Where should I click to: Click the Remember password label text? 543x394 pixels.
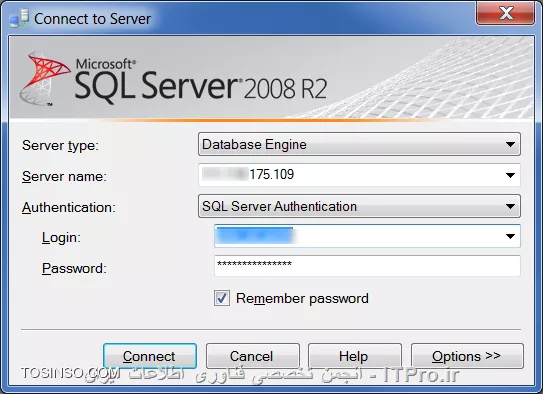302,298
